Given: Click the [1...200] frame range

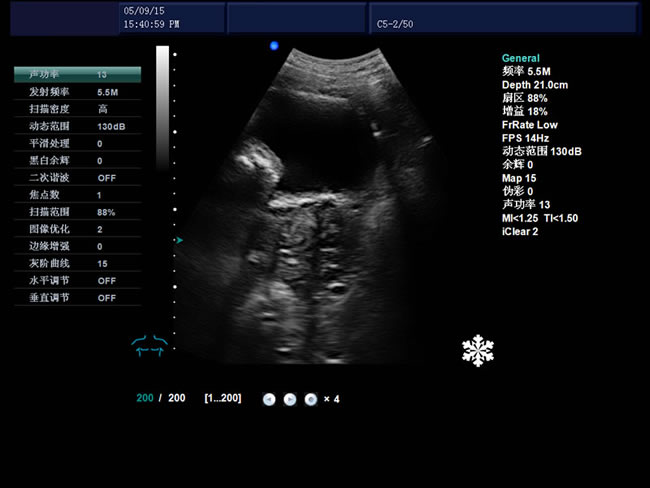Looking at the screenshot, I should click(x=224, y=398).
